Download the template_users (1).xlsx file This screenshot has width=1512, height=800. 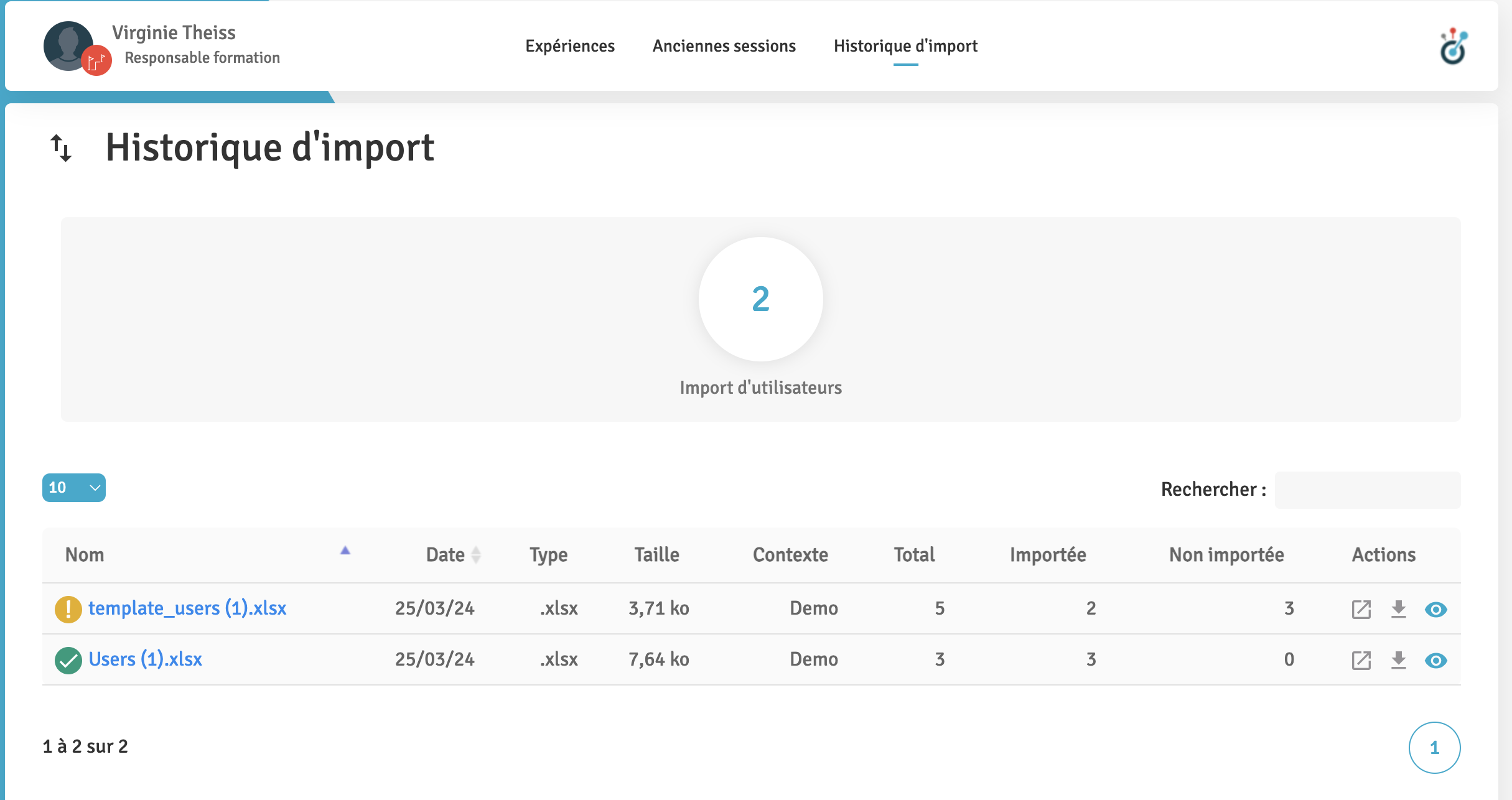pos(1398,608)
